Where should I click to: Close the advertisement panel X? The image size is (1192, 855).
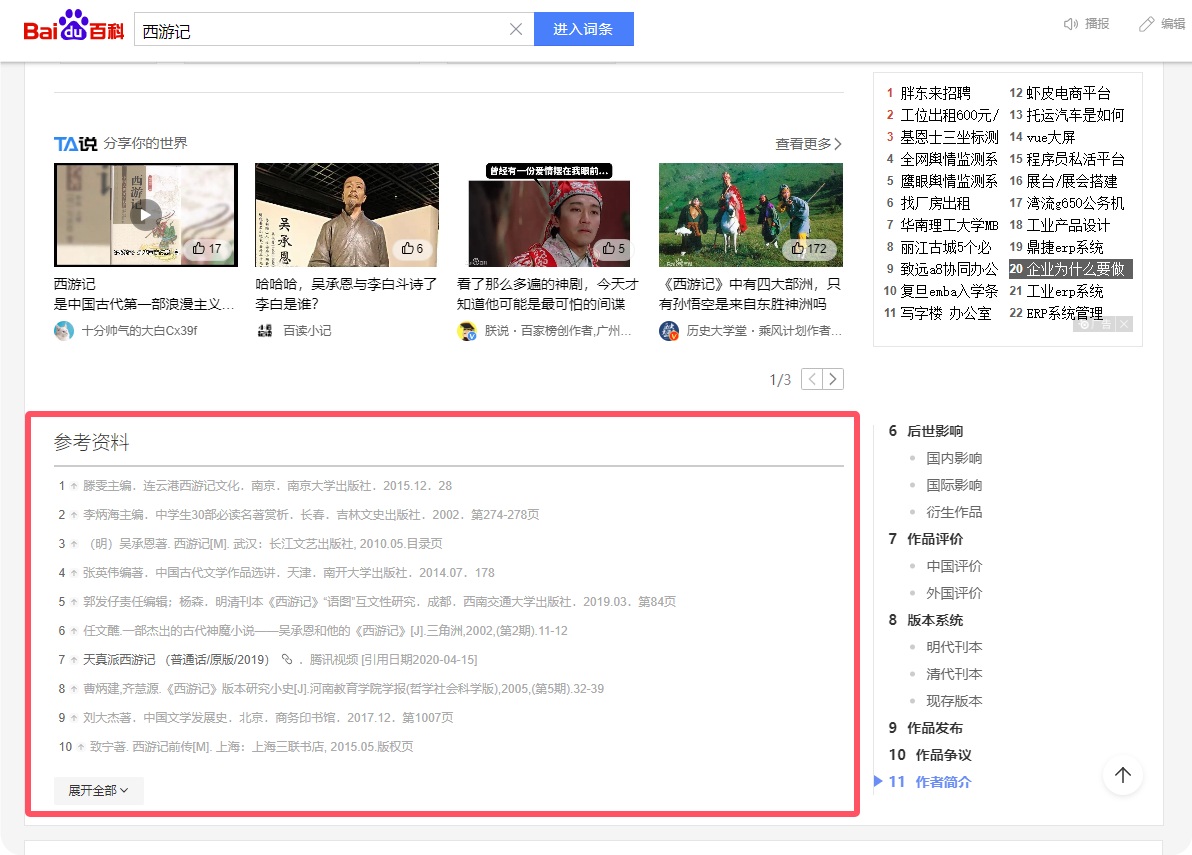coord(1124,325)
